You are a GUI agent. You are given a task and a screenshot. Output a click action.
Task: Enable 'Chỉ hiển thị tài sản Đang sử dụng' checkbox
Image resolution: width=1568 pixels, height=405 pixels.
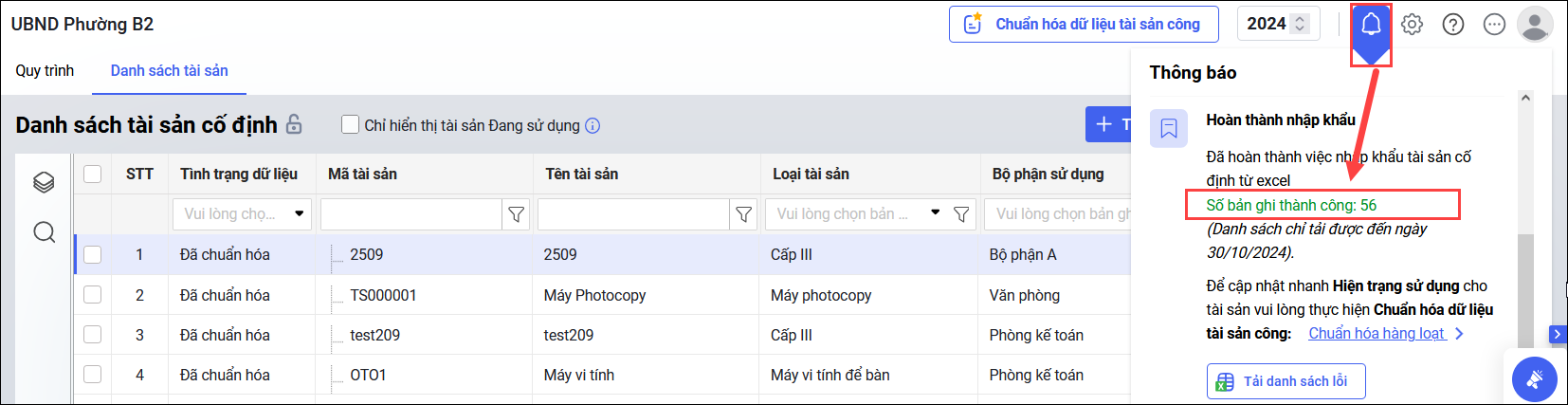350,125
